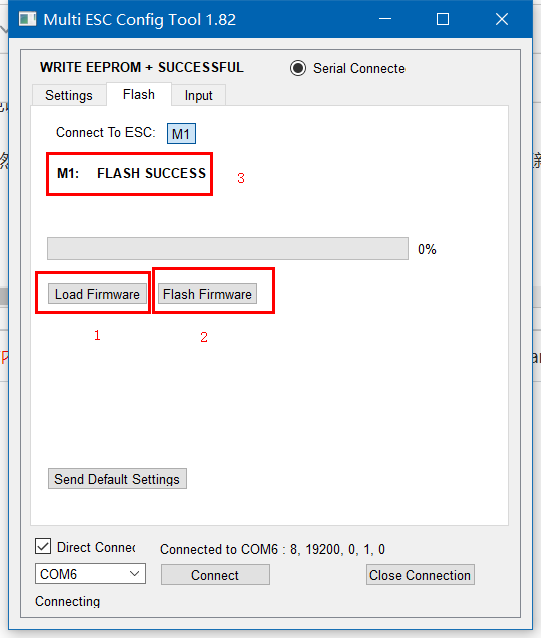The height and width of the screenshot is (638, 541).
Task: Click the Connect button
Action: click(215, 575)
